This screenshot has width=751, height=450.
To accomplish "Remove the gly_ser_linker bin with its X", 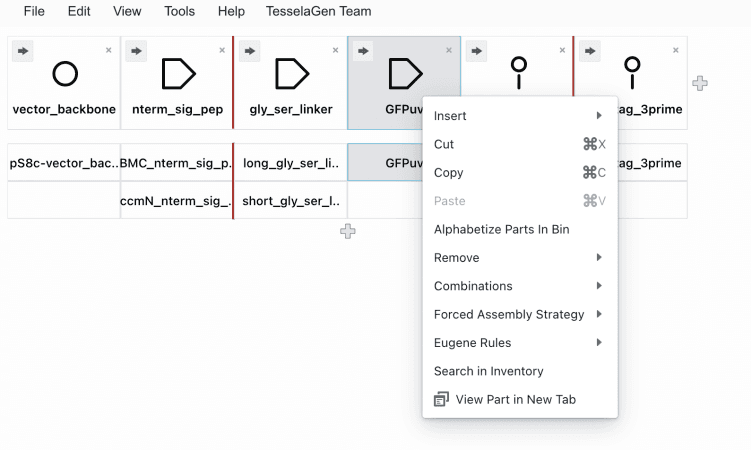I will [336, 50].
